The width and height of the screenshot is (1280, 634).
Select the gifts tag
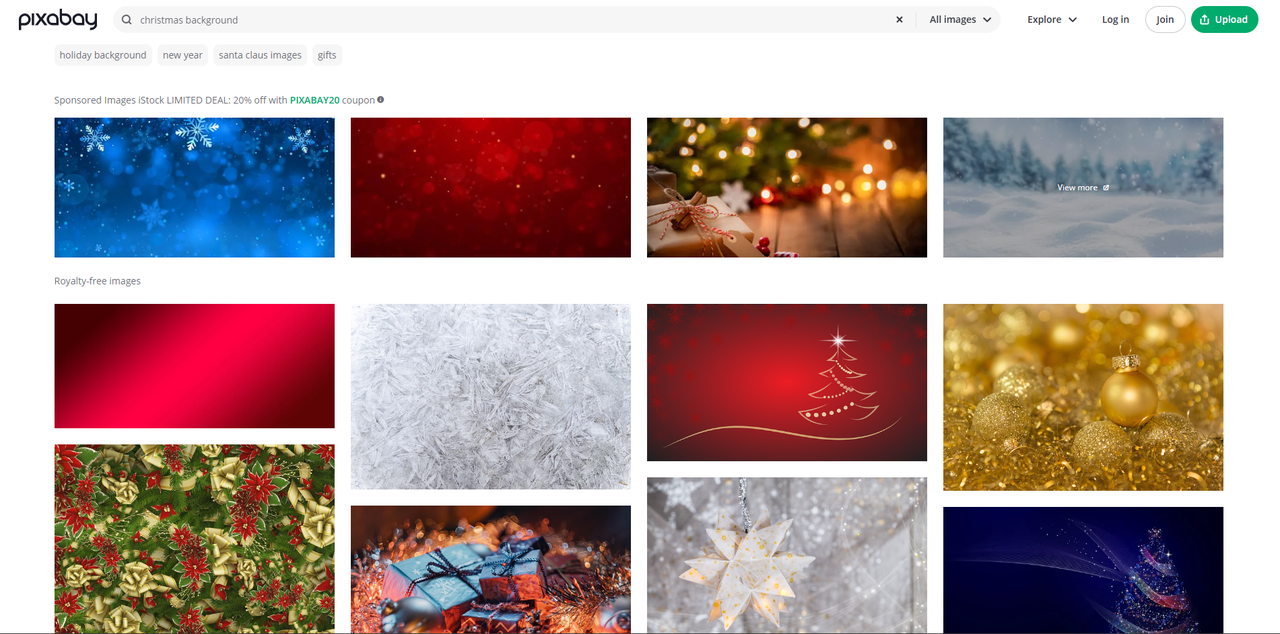(x=327, y=55)
